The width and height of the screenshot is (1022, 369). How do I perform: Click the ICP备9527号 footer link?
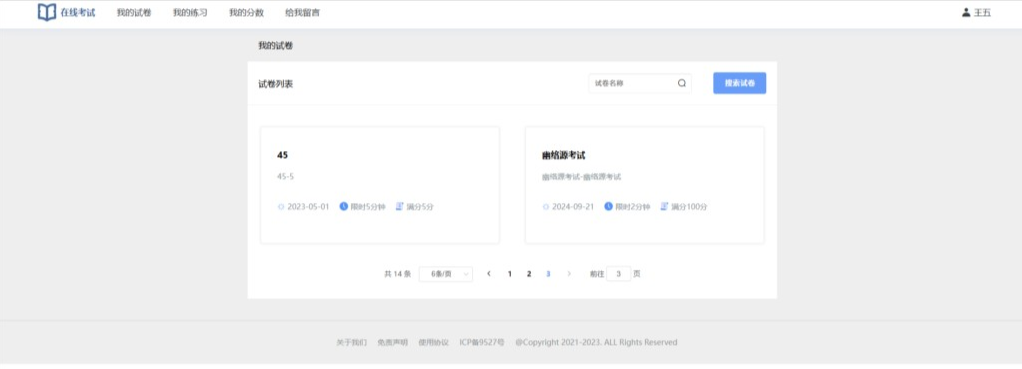[482, 342]
